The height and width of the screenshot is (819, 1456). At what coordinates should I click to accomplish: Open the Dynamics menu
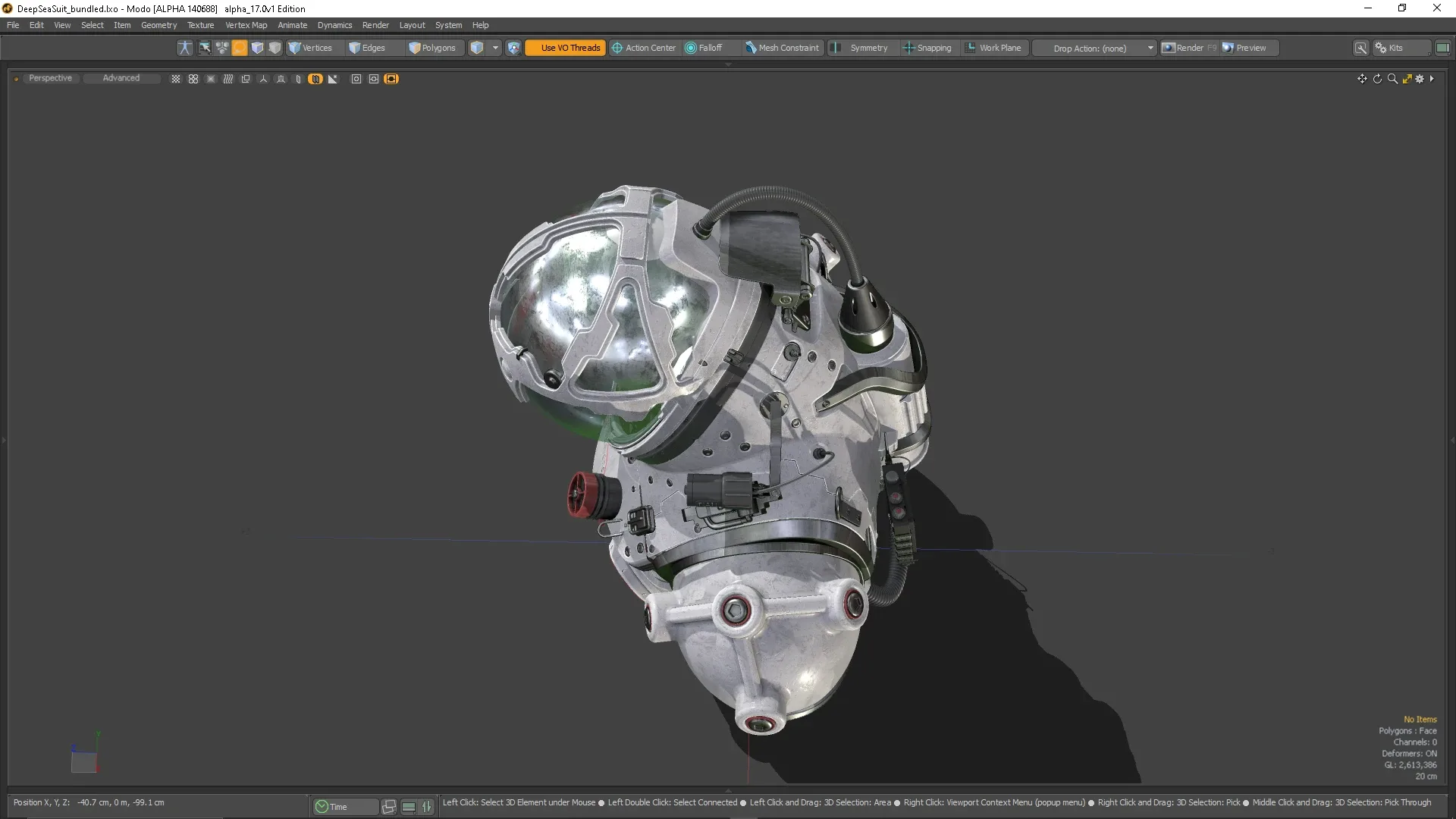pyautogui.click(x=334, y=25)
